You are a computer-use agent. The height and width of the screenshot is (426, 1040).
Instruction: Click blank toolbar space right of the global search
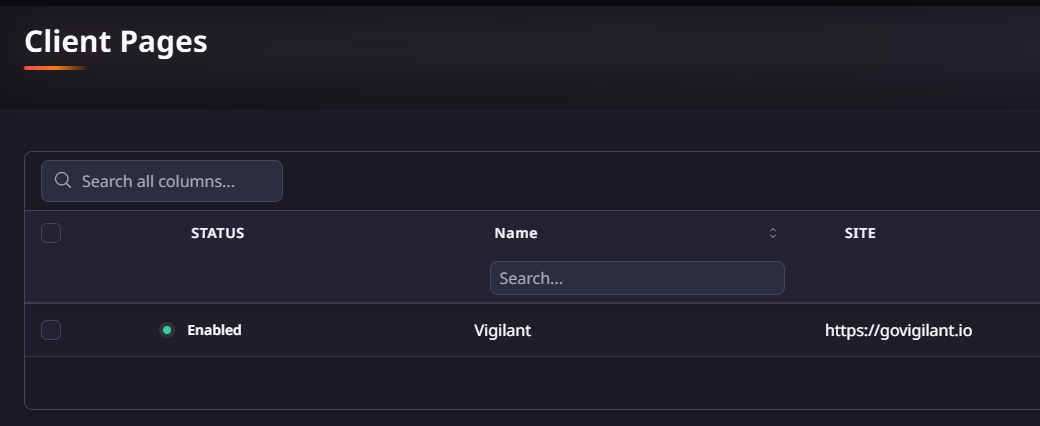[650, 181]
